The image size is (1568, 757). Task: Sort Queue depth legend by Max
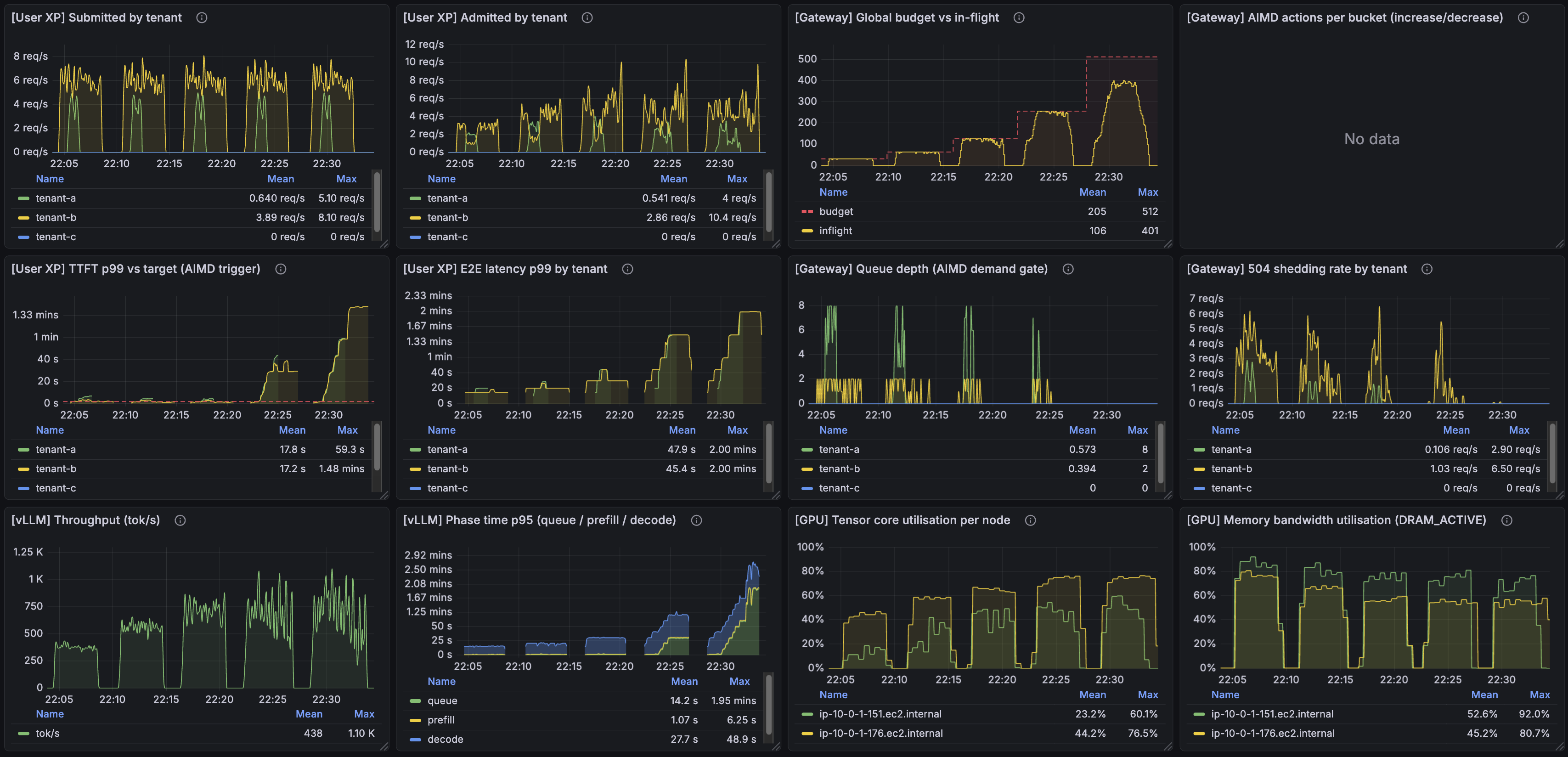pos(1137,430)
